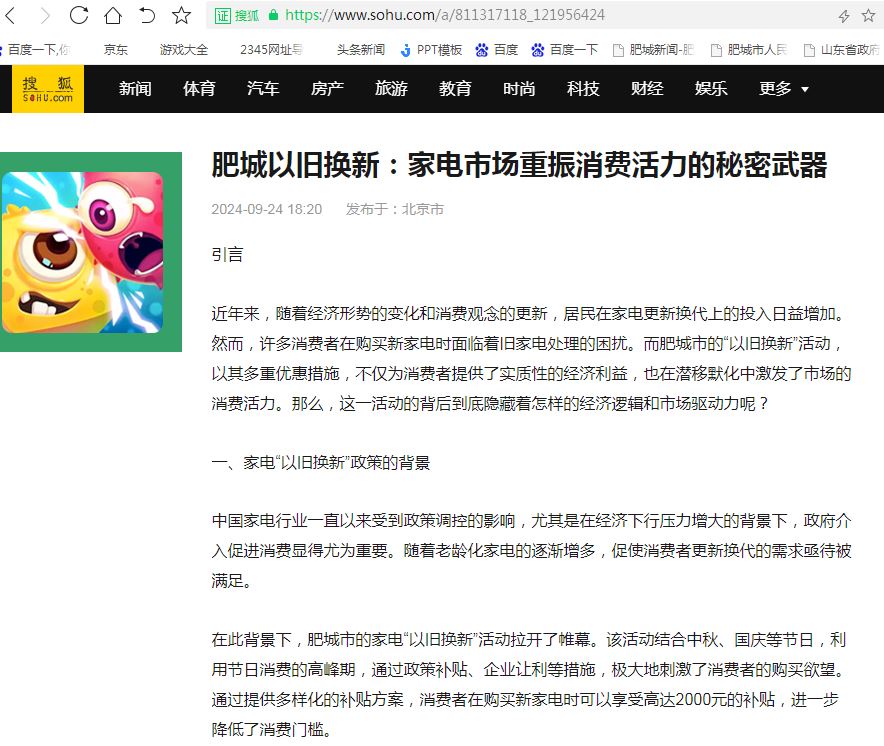Click the heading 一、家电“以旧换新”政策的背景
Image resolution: width=884 pixels, height=746 pixels.
321,463
